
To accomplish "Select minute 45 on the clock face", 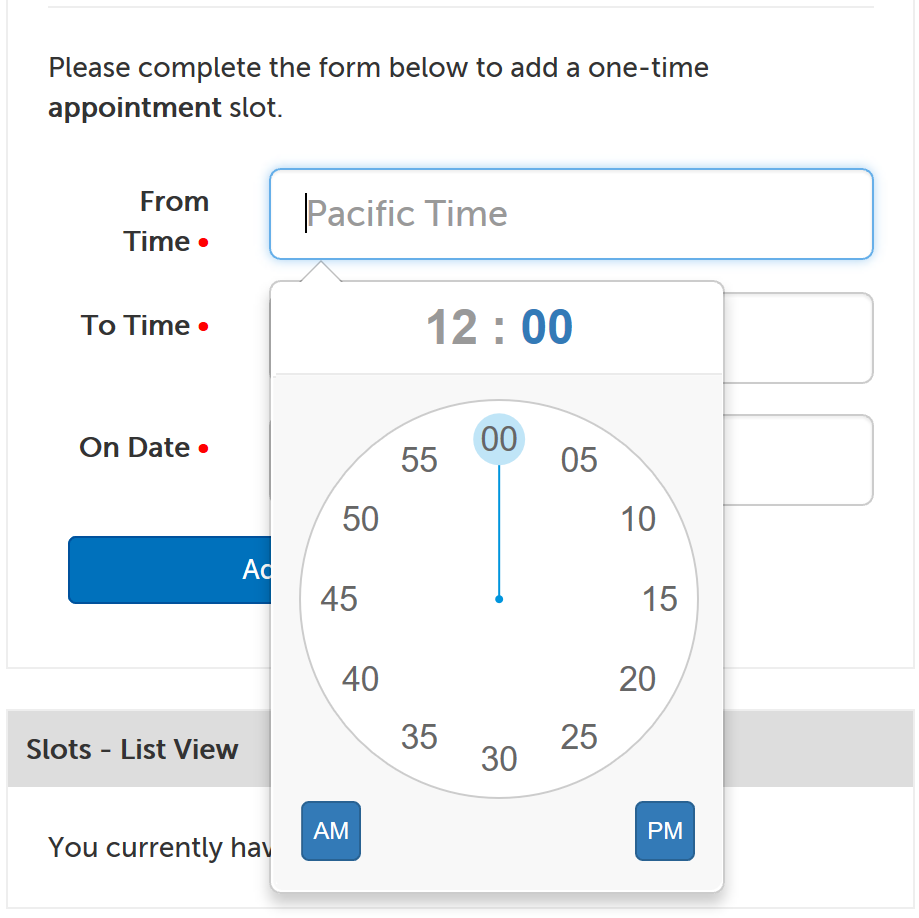I will tap(338, 598).
